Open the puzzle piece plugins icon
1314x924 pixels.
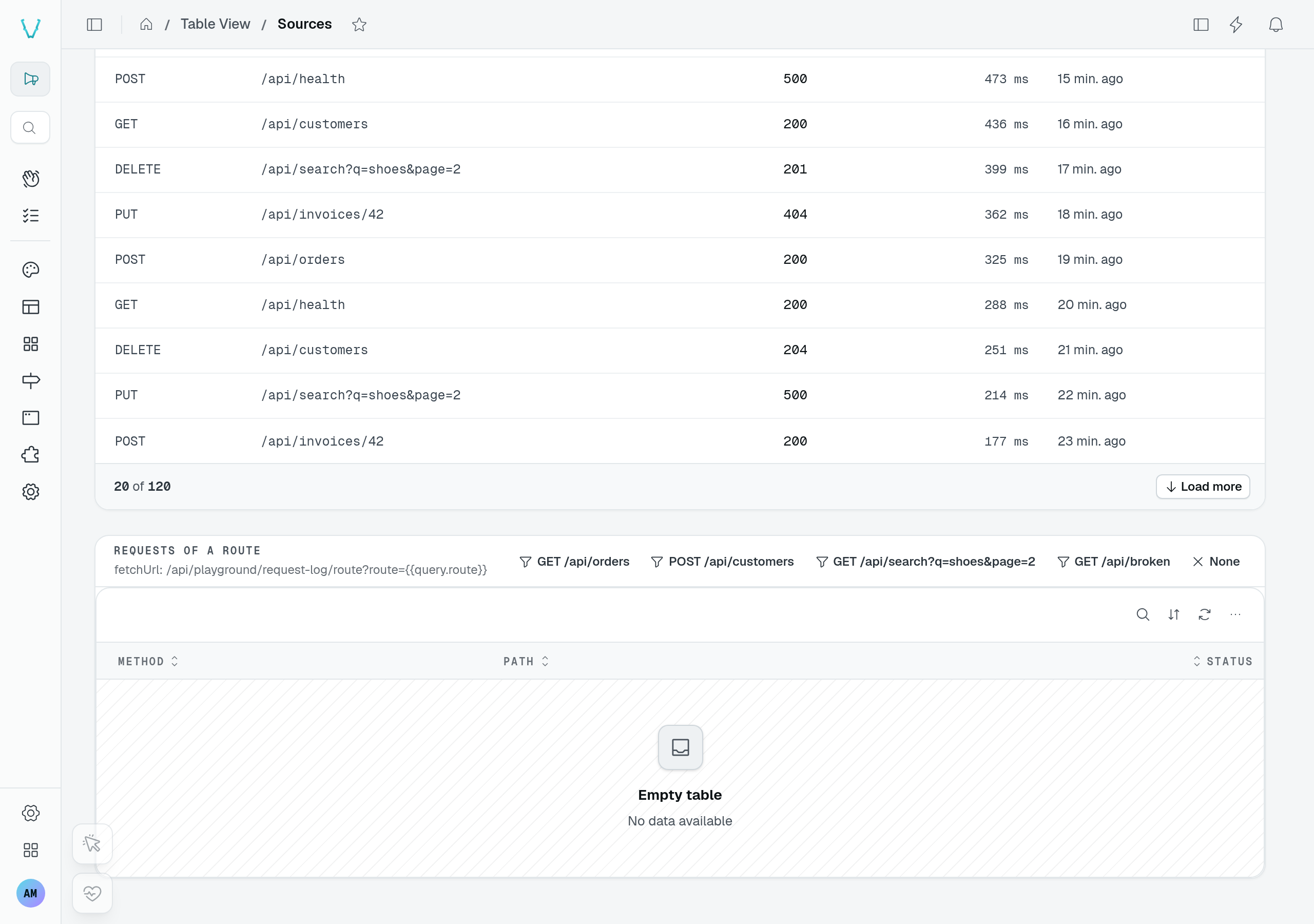click(30, 455)
